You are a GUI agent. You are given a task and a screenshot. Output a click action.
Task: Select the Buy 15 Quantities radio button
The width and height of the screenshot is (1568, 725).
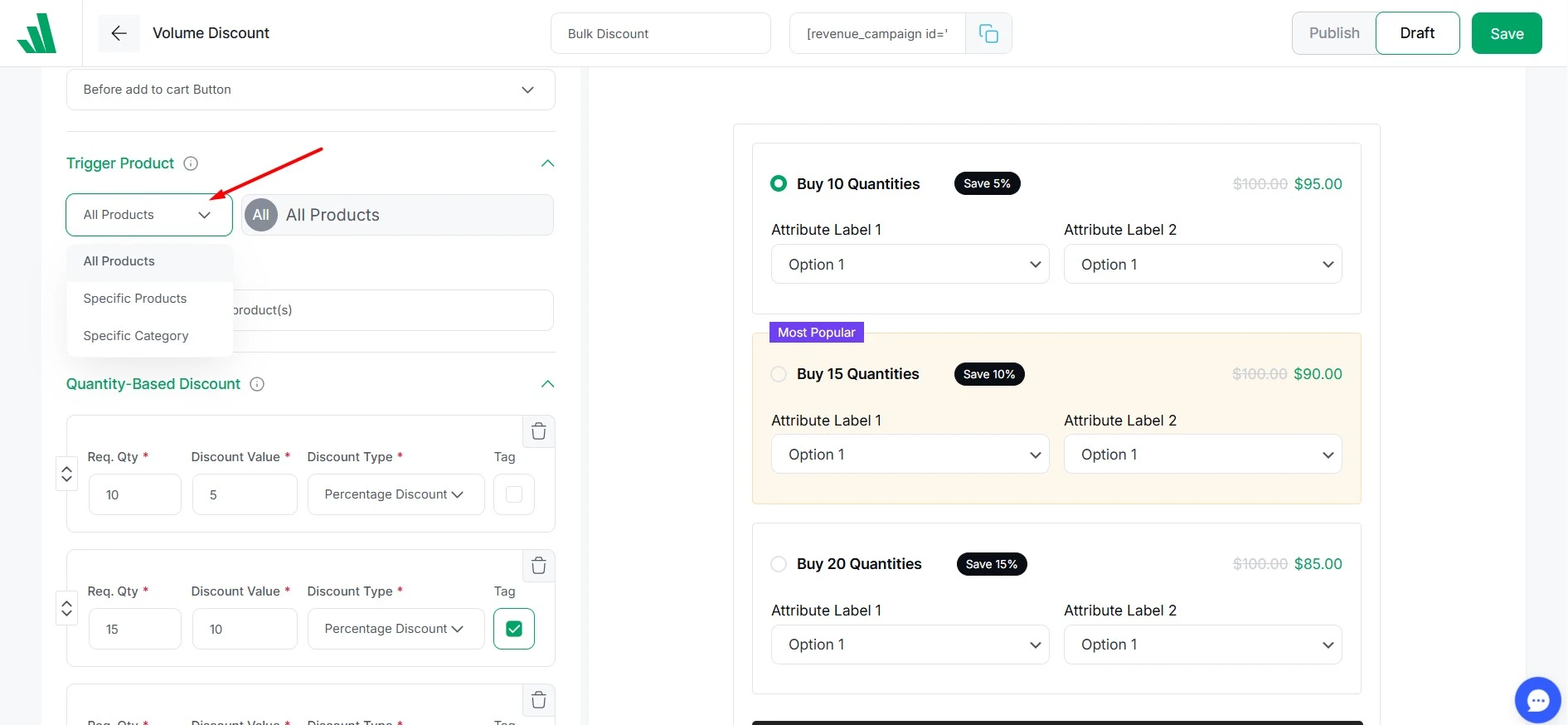coord(779,374)
